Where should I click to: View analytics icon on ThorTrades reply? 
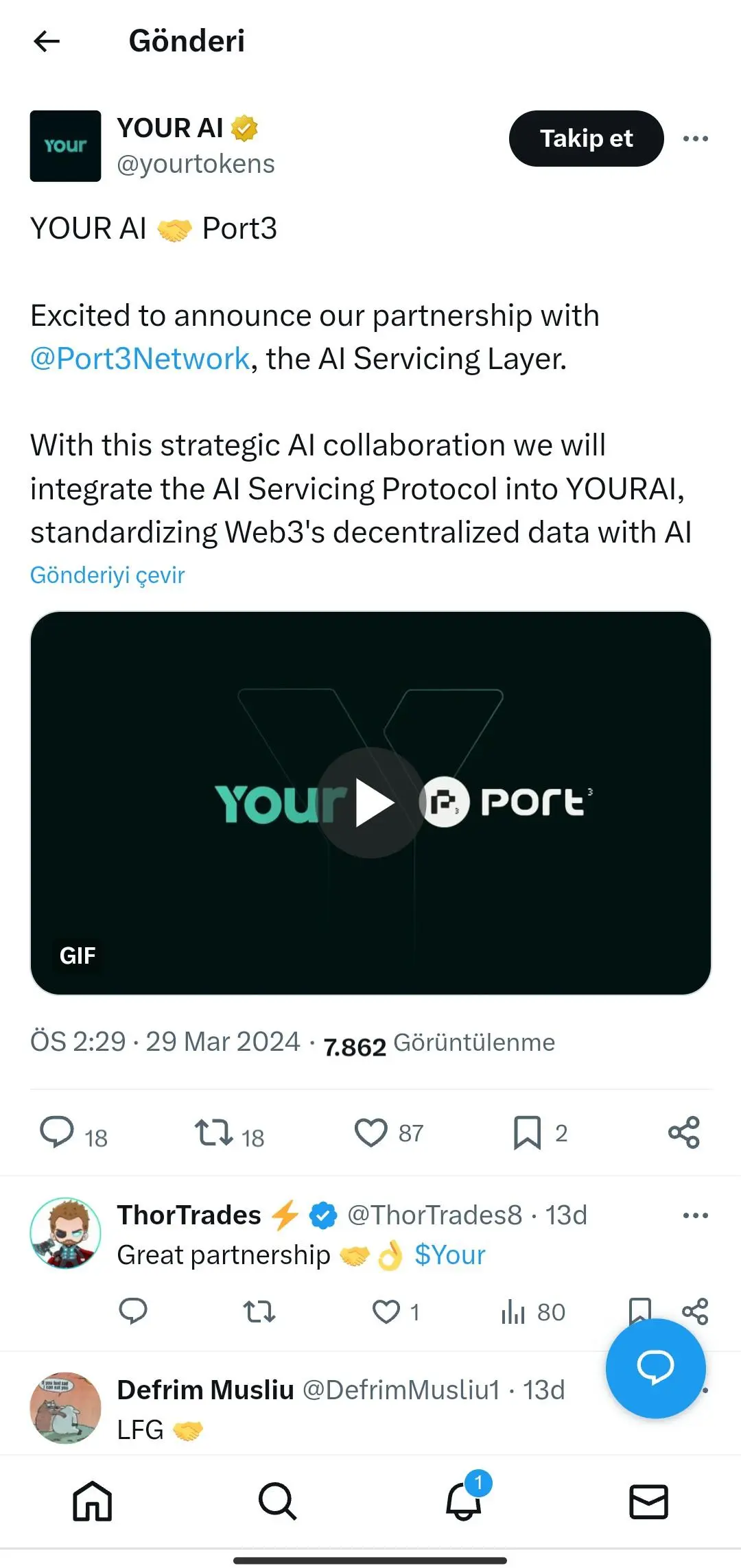coord(513,1312)
